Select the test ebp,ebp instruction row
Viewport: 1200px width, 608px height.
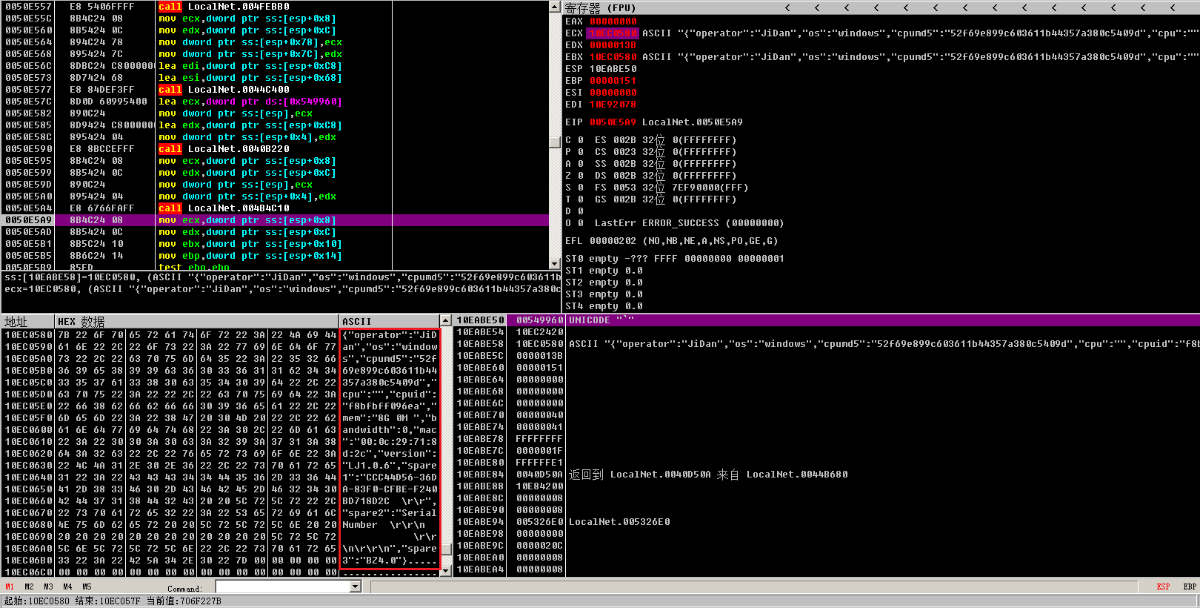275,268
